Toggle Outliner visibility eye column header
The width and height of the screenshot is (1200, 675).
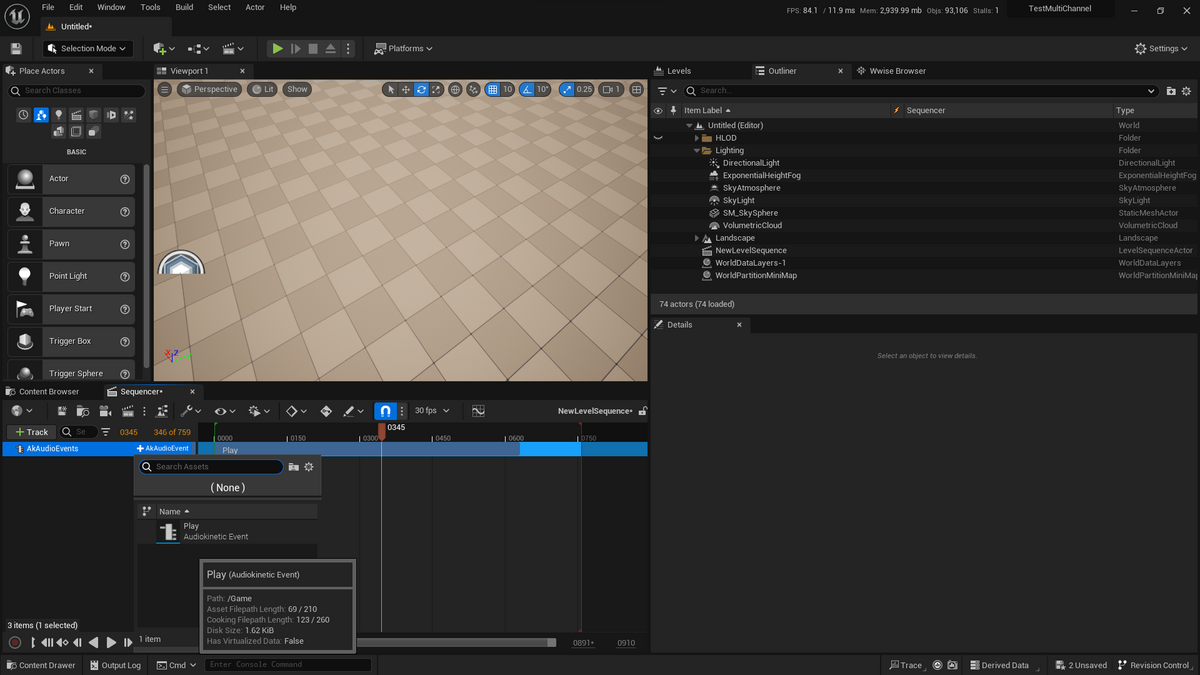point(658,110)
